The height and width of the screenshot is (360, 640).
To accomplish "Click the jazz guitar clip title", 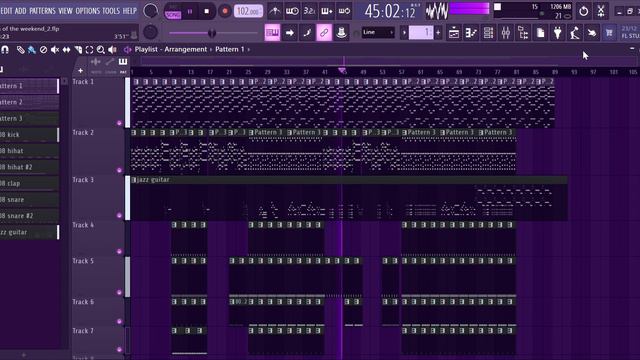I will pyautogui.click(x=153, y=180).
